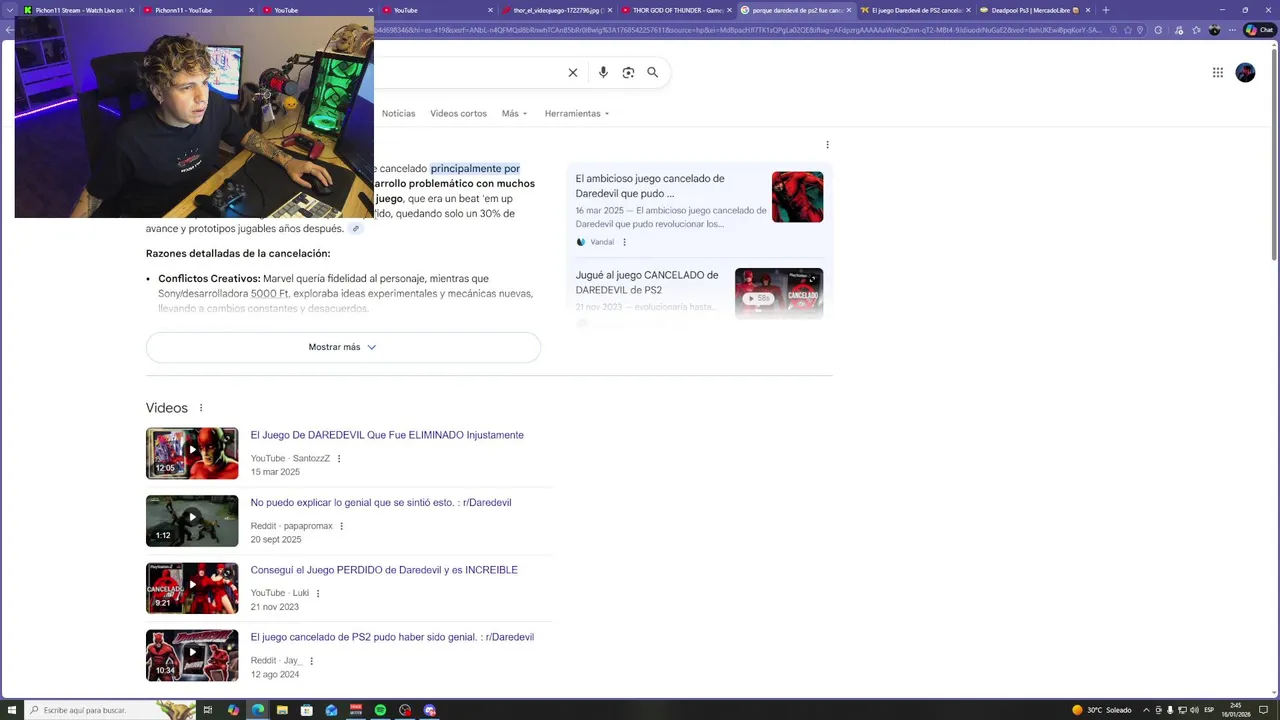This screenshot has width=1280, height=720.
Task: Close the Deadpool Ps3 MercadoLibre tab
Action: point(1088,10)
